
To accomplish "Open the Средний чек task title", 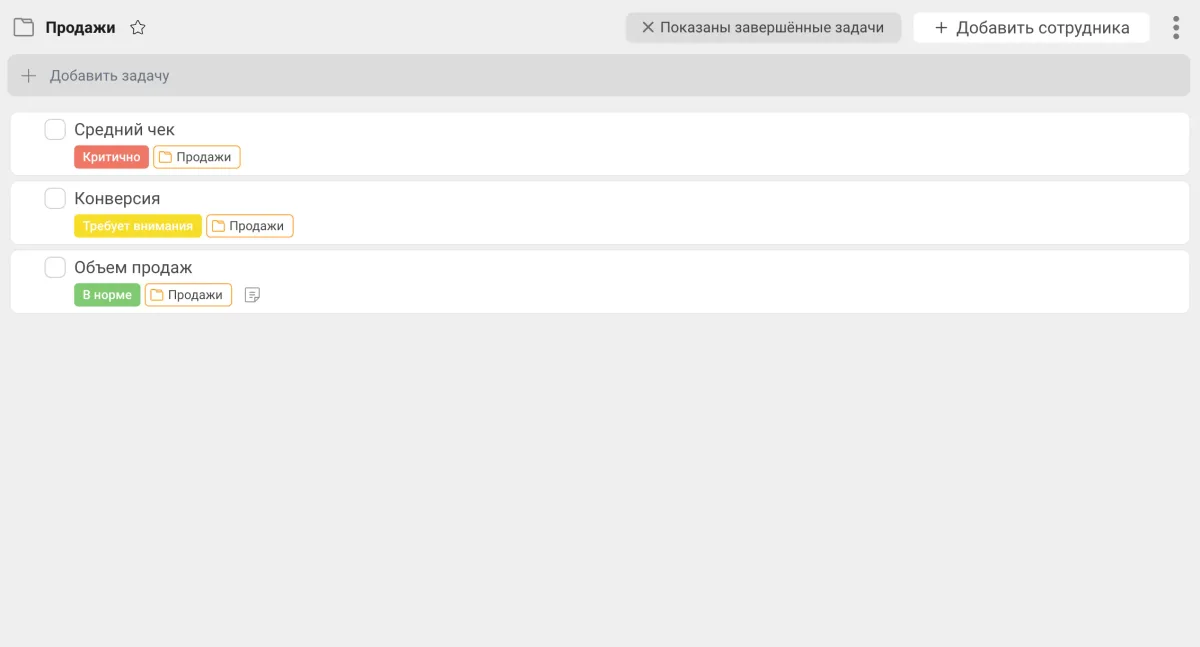I will tap(125, 130).
